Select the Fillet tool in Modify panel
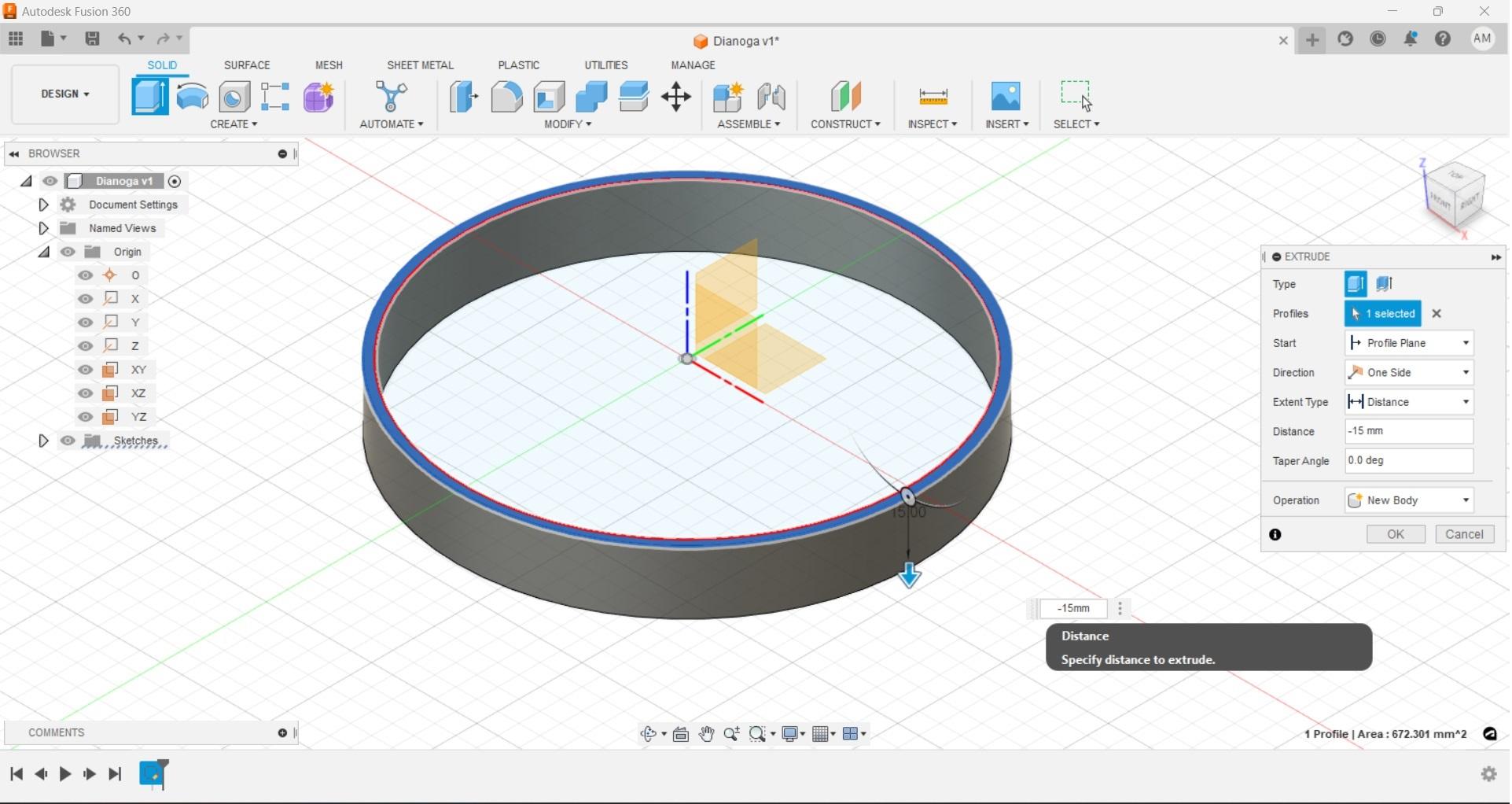 tap(506, 96)
